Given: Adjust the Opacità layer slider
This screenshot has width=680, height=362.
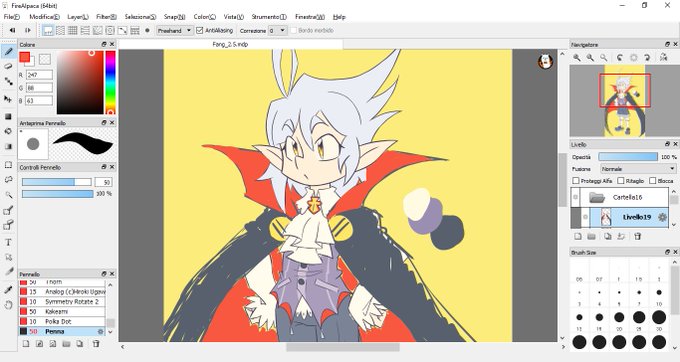Looking at the screenshot, I should (x=628, y=157).
